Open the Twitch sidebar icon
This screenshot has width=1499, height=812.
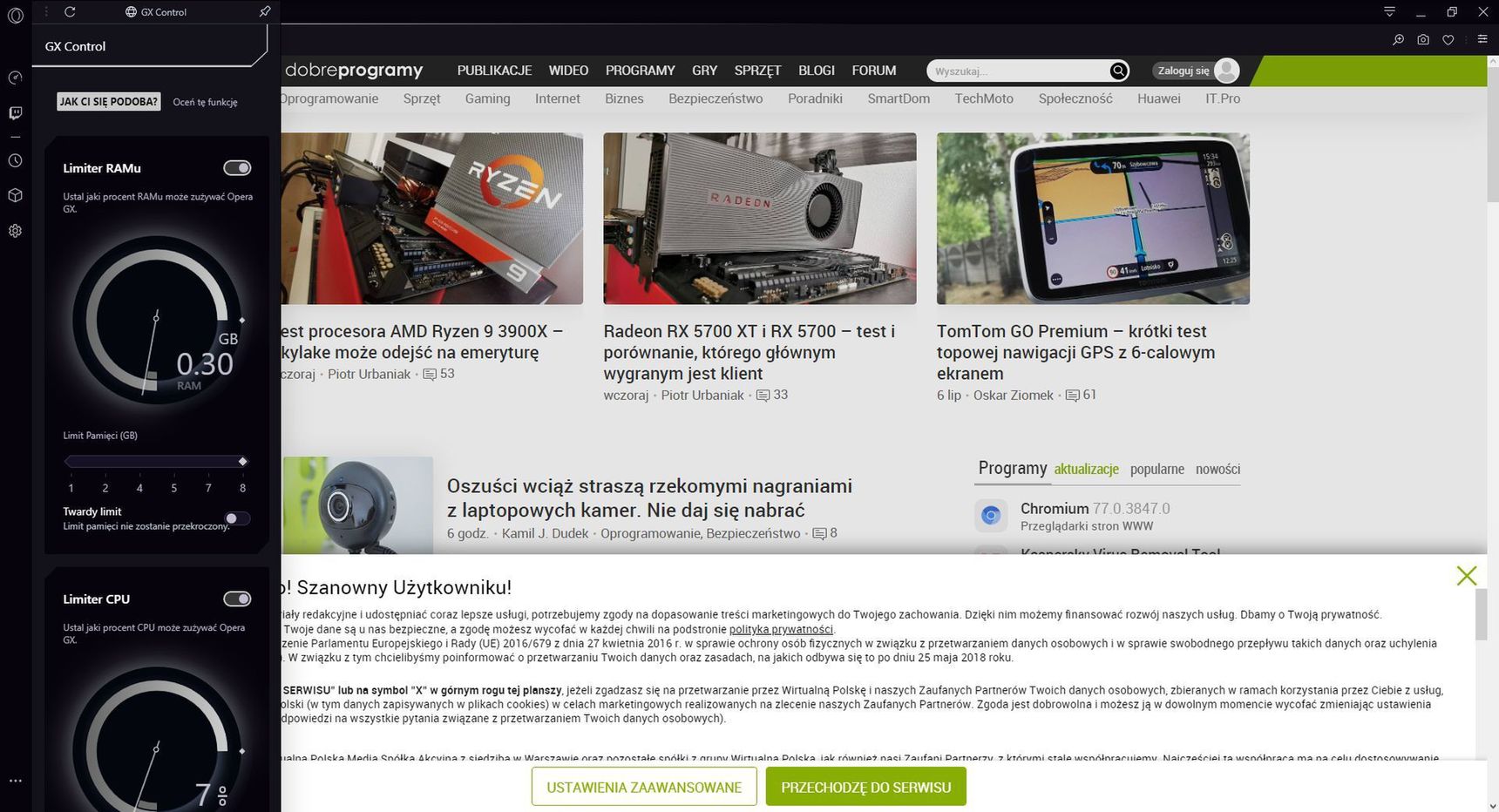(15, 113)
